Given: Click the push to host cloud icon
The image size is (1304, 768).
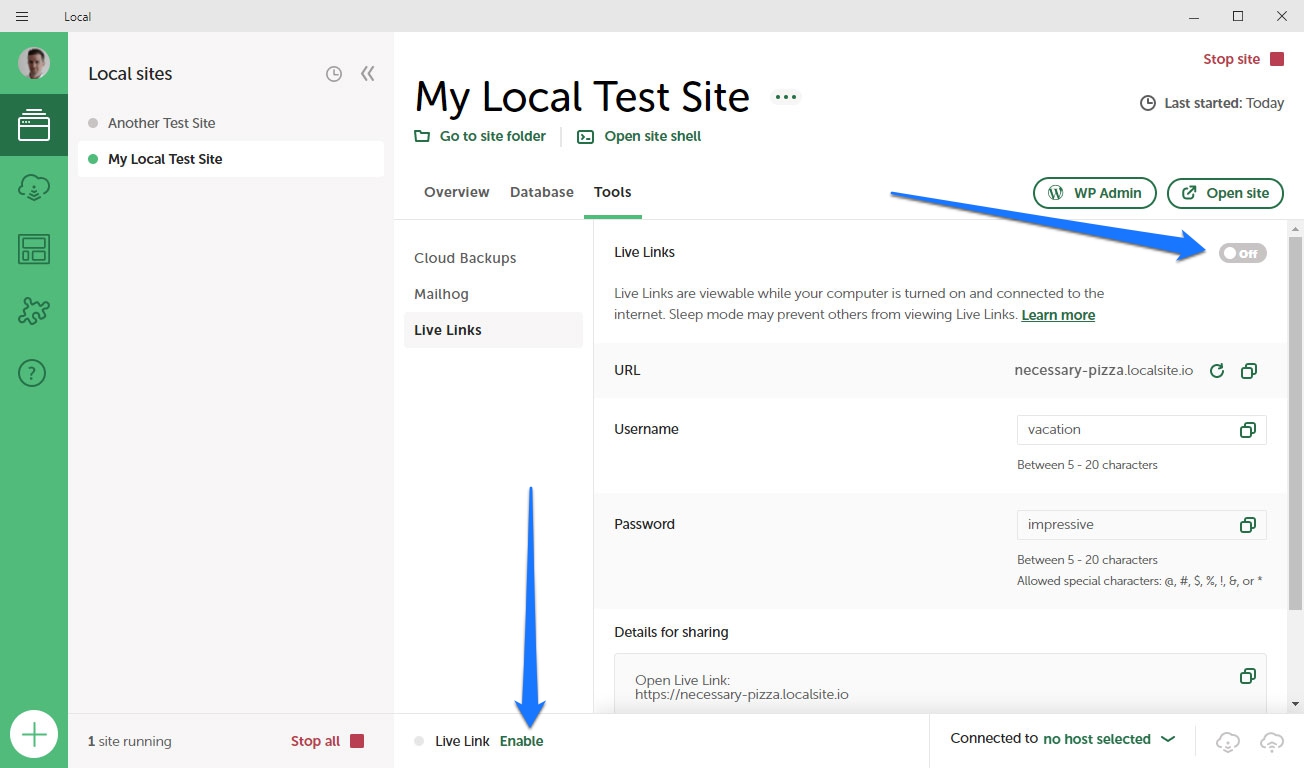Looking at the screenshot, I should point(1272,741).
